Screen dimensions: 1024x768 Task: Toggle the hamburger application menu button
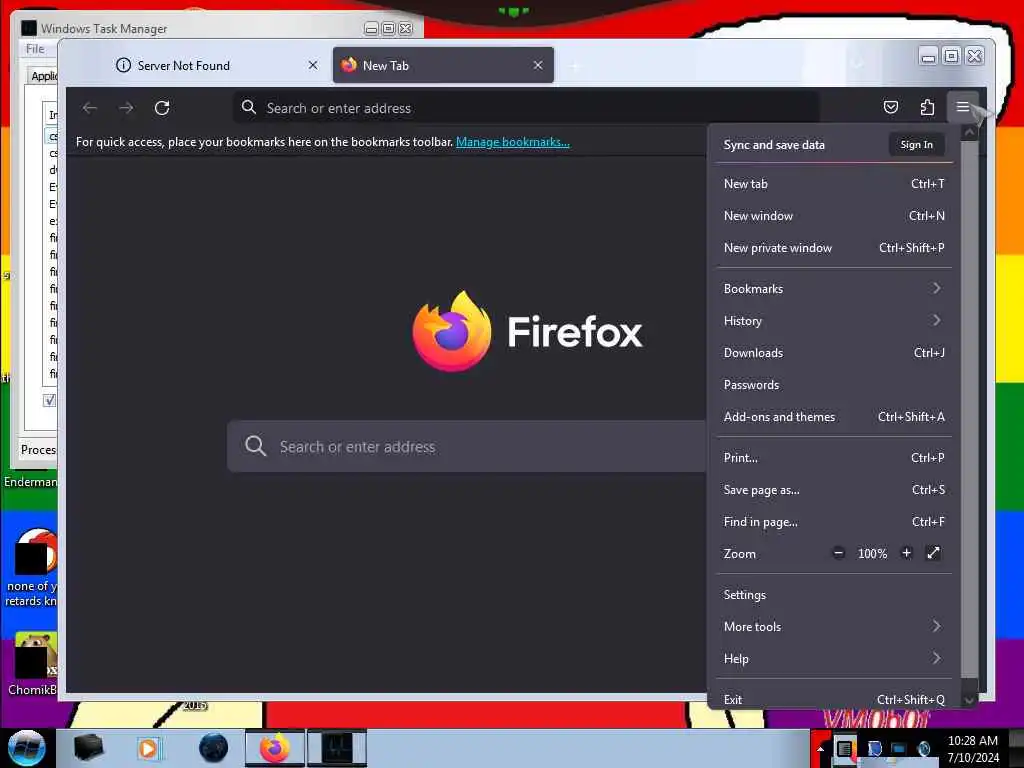pyautogui.click(x=963, y=107)
